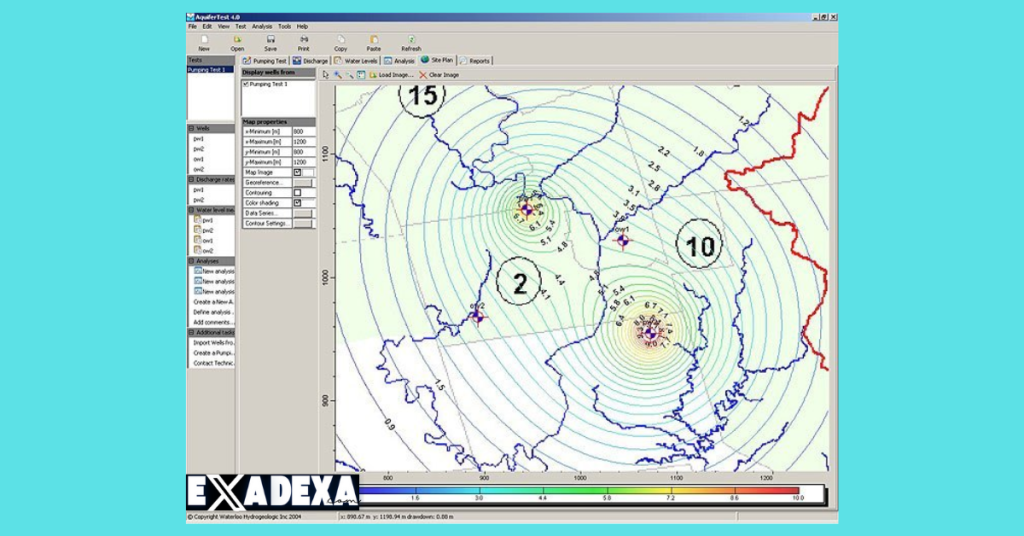The image size is (1024, 536).
Task: Click the New toolbar icon
Action: click(x=204, y=40)
